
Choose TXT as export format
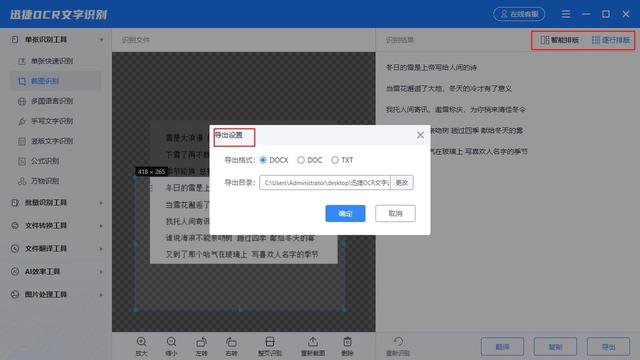tap(335, 160)
